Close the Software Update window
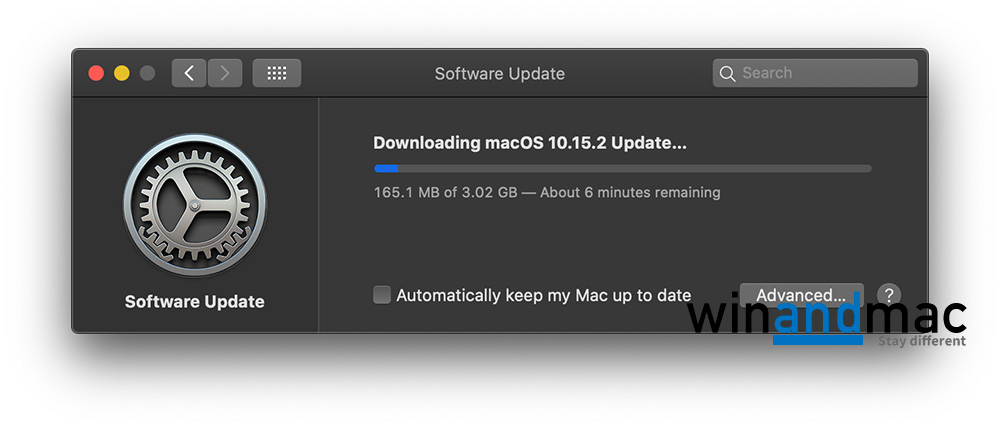 (97, 73)
